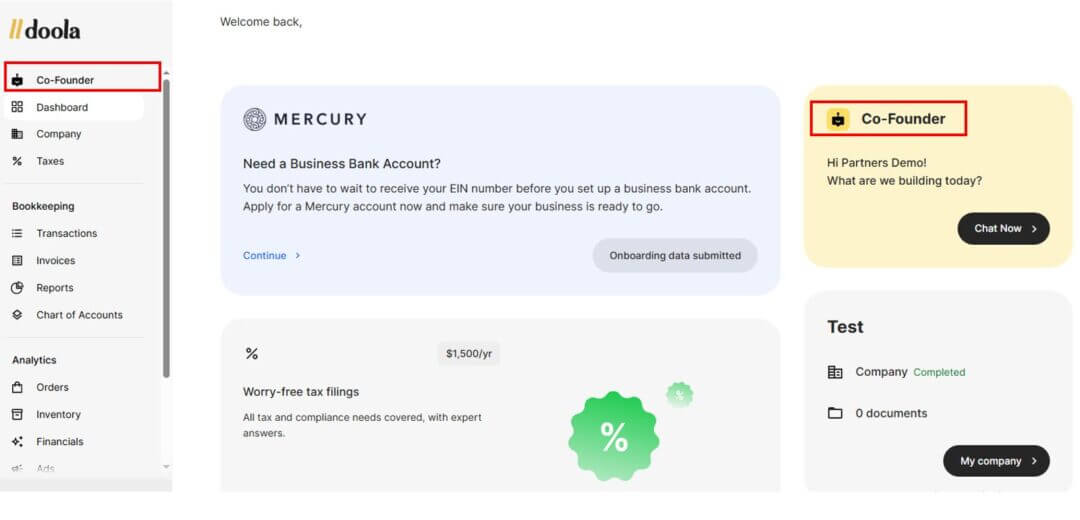
Task: Open the Ads menu item
Action: (x=45, y=468)
